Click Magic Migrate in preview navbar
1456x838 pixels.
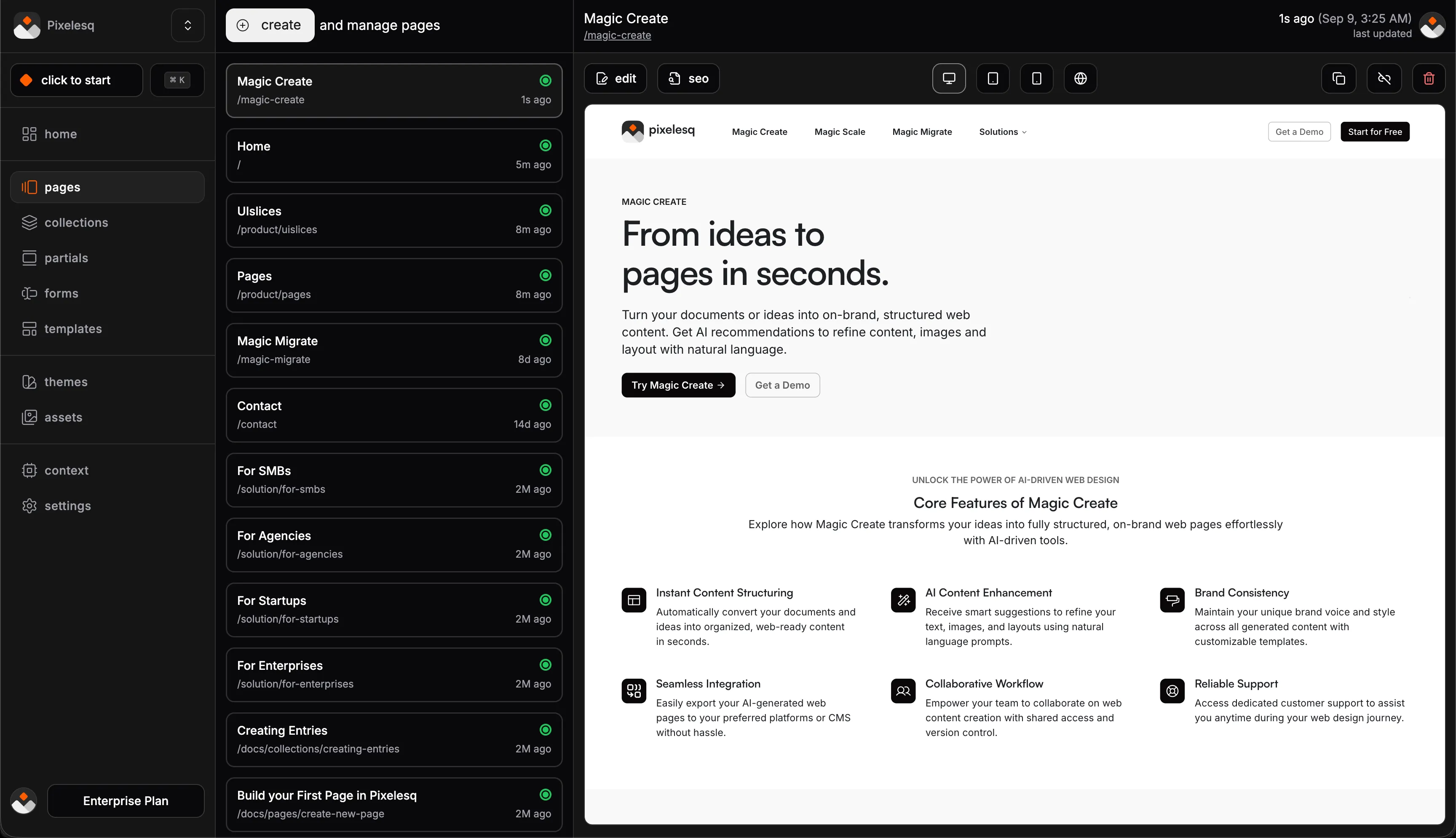(x=922, y=132)
